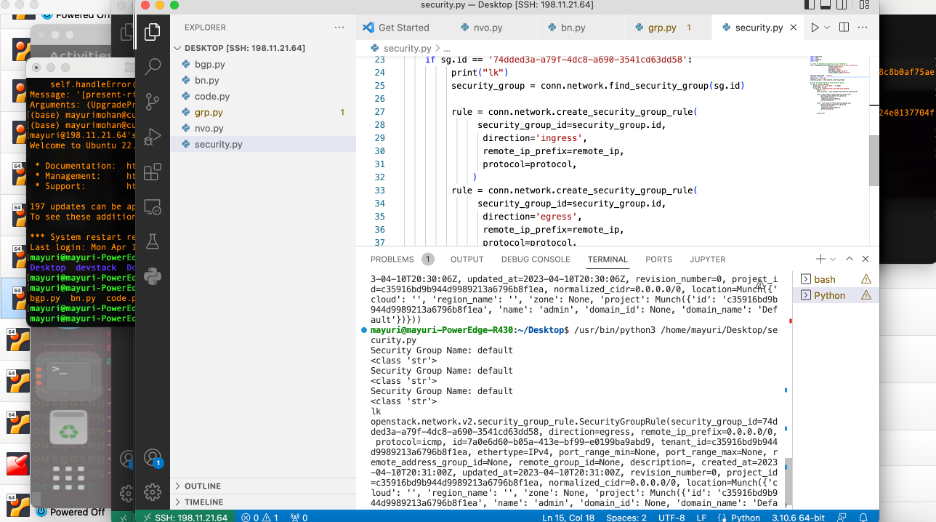936x522 pixels.
Task: Open the Accounts menu
Action: (153, 458)
